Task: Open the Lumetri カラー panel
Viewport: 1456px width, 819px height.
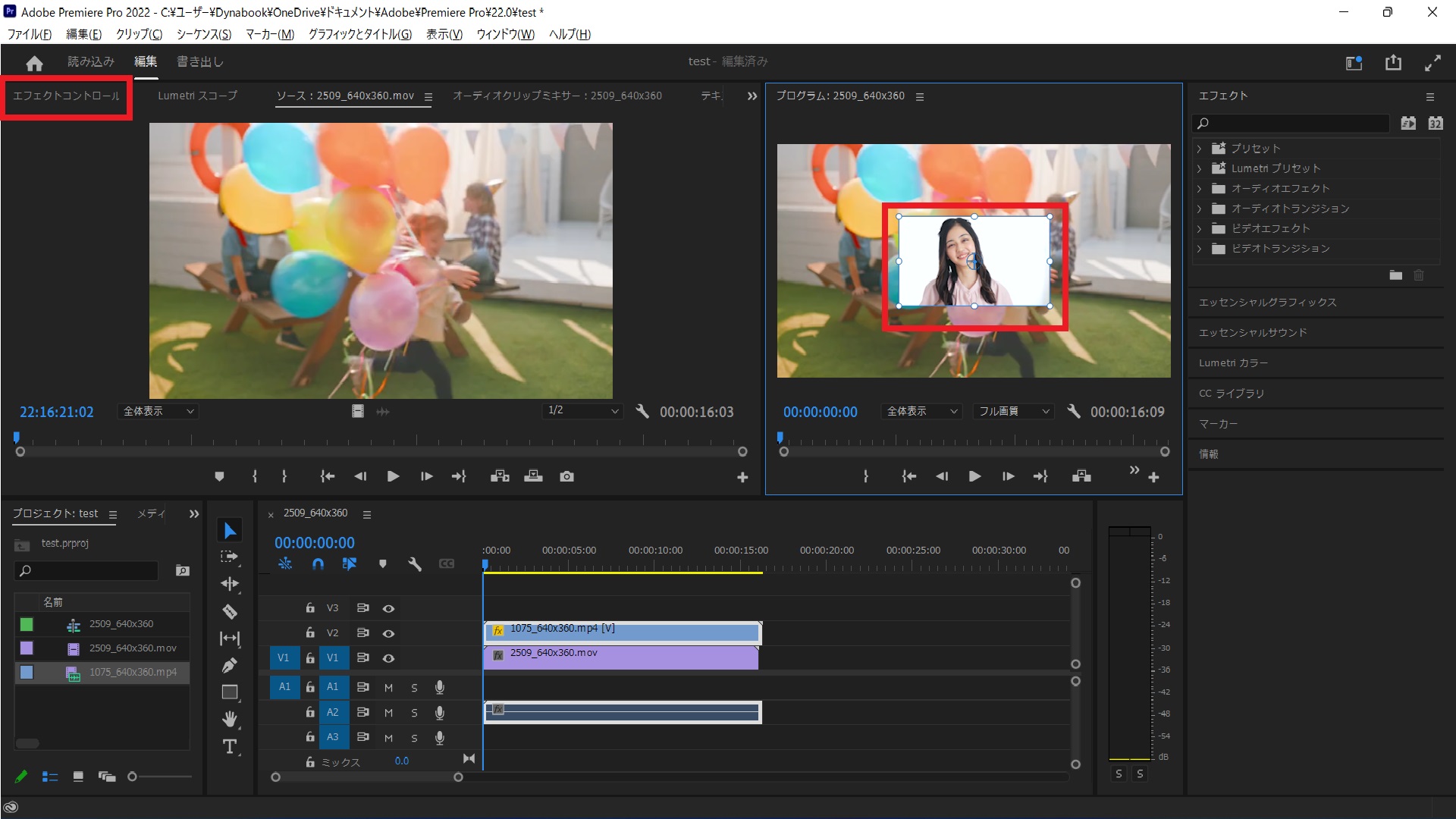Action: pyautogui.click(x=1233, y=363)
